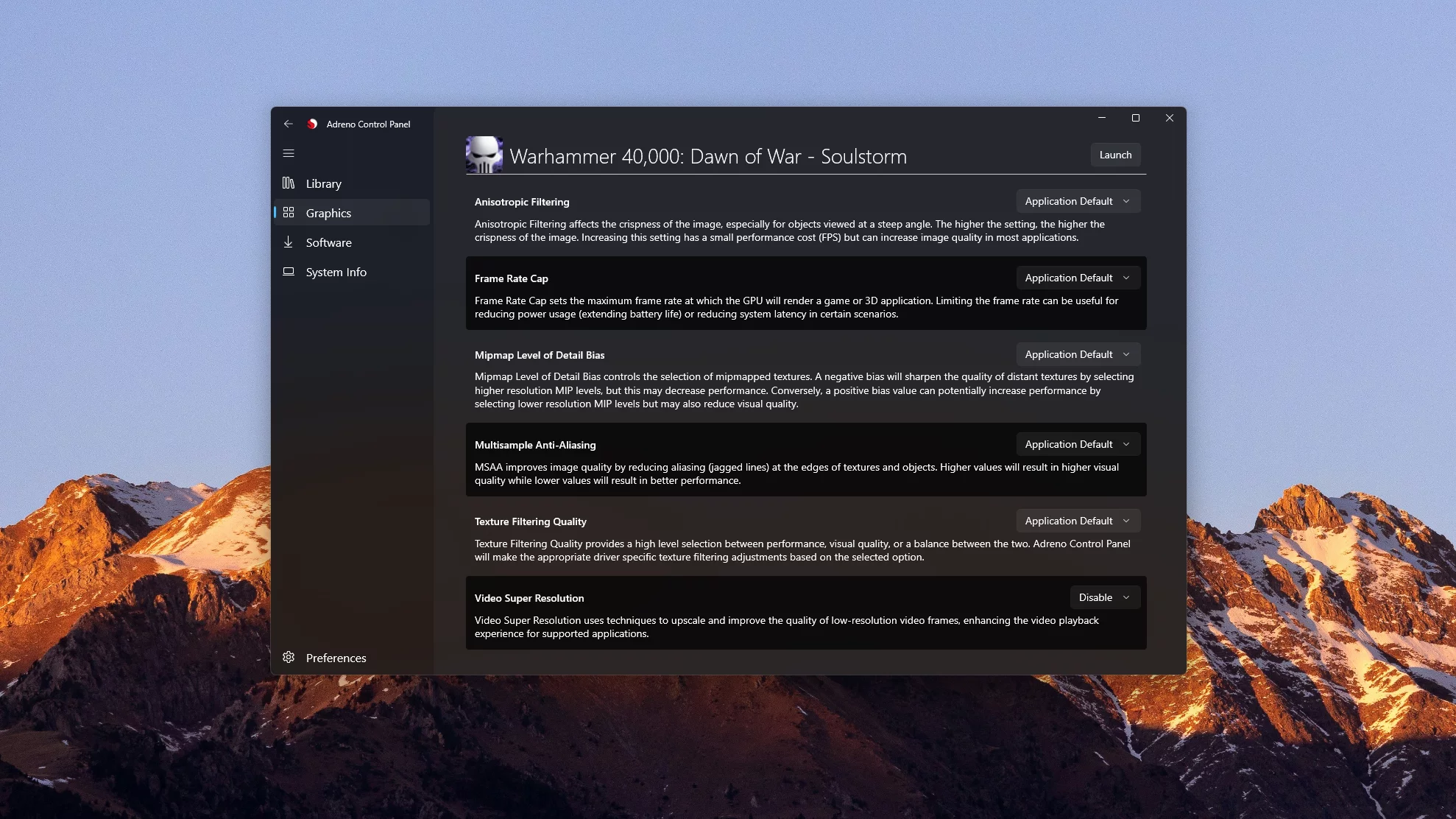Click the Graphics grid icon
Screen dimensions: 1456x819
pos(289,212)
